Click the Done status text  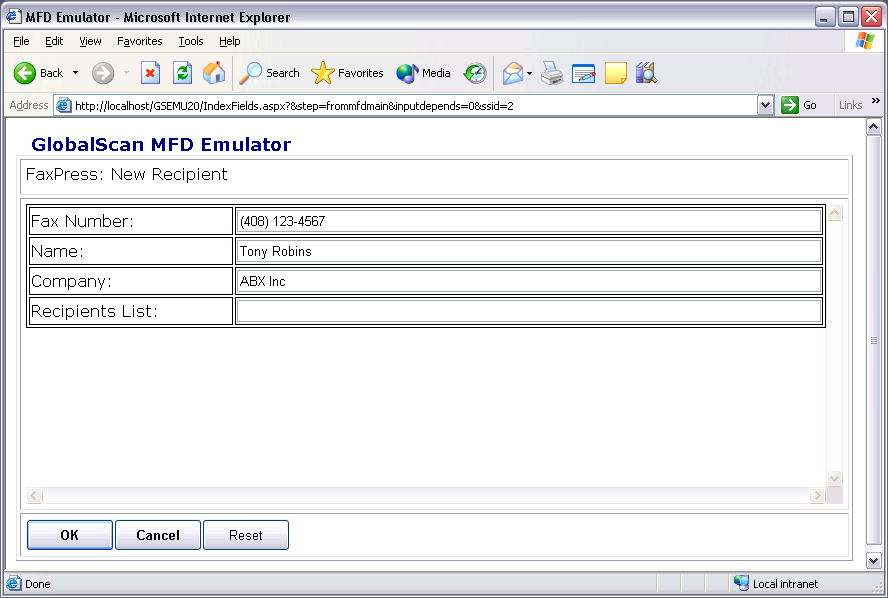(x=37, y=584)
